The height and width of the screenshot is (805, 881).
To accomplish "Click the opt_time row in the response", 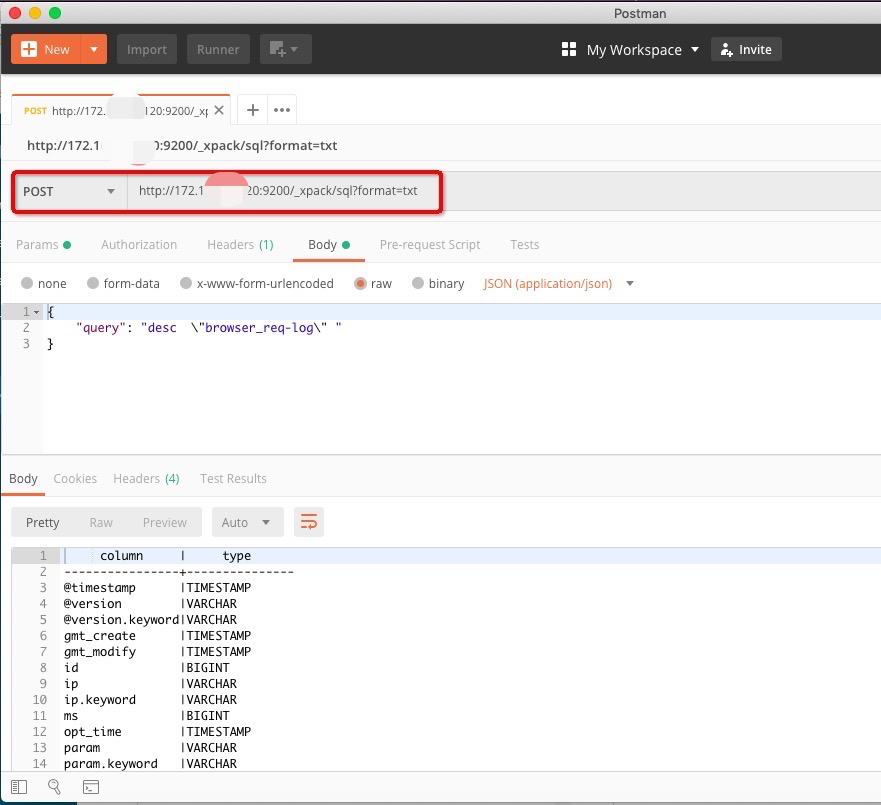I will (x=157, y=732).
